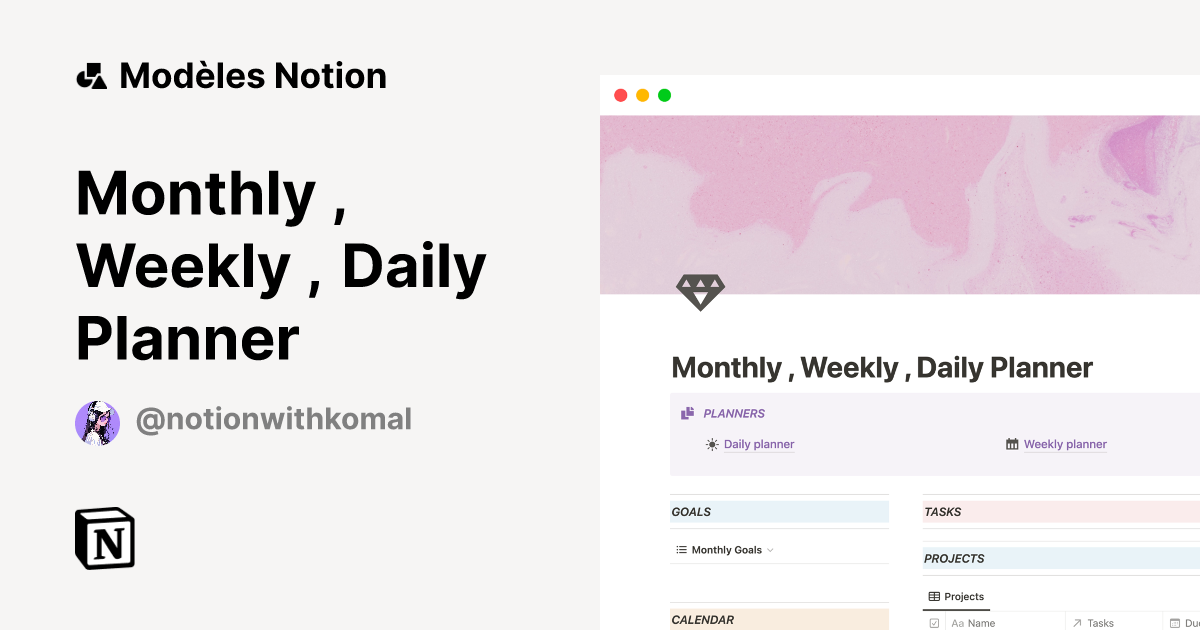Open the Daily planner link
Viewport: 1200px width, 630px height.
[x=758, y=444]
